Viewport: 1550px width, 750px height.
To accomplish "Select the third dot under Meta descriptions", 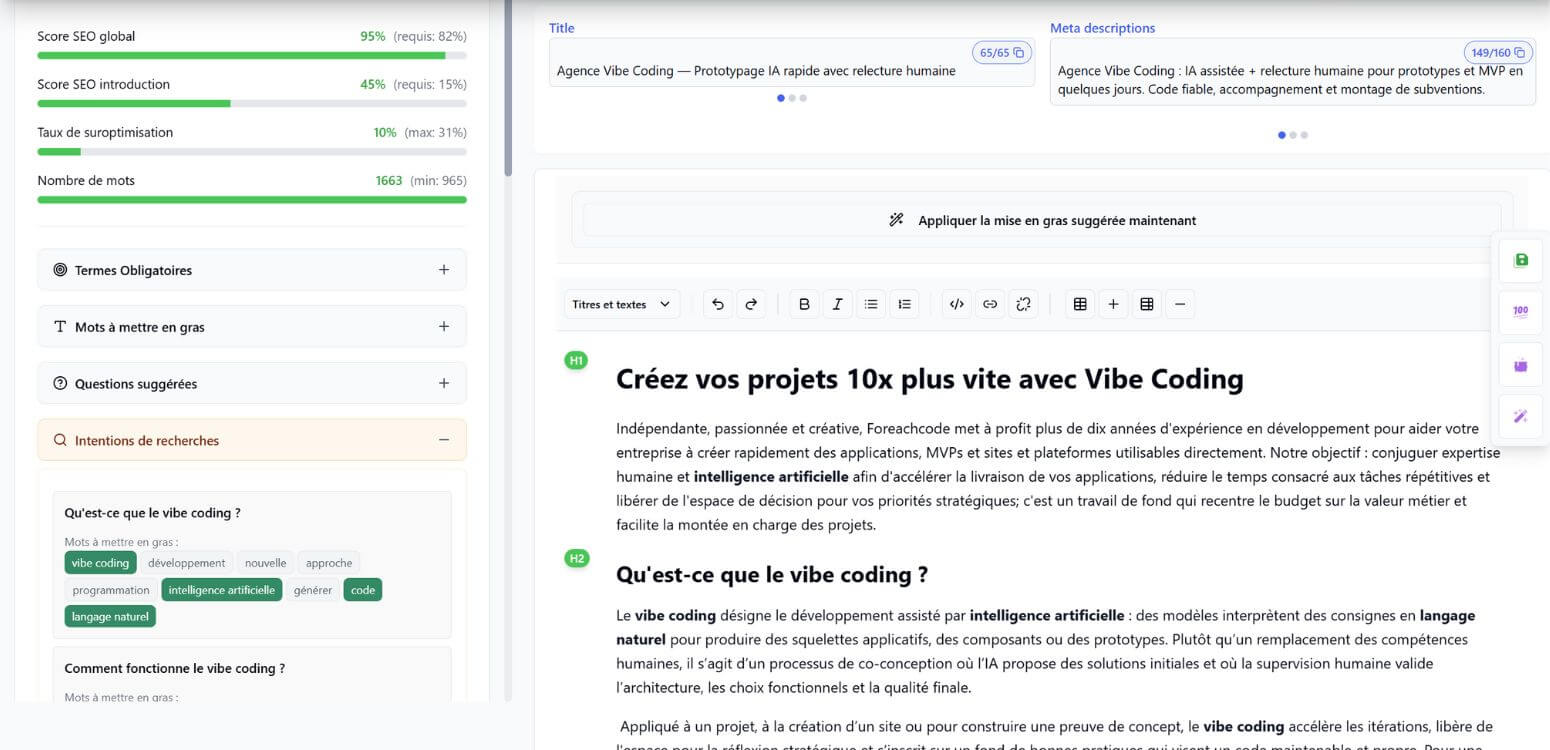I will pos(1304,135).
